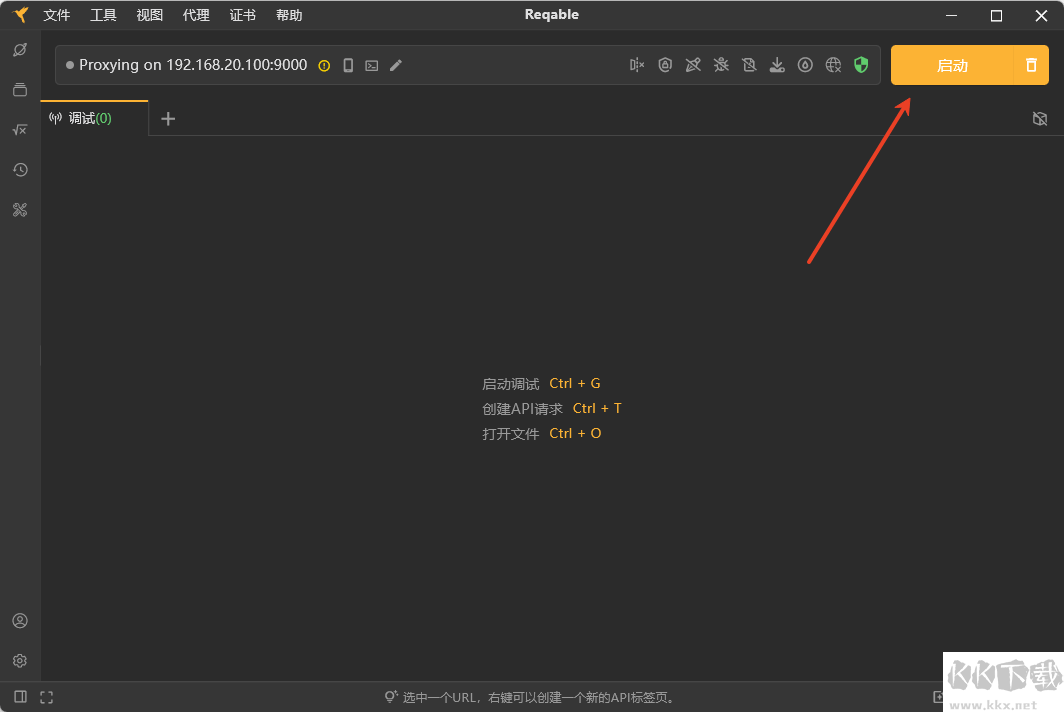Open the 证书 menu
This screenshot has height=712, width=1064.
(242, 15)
